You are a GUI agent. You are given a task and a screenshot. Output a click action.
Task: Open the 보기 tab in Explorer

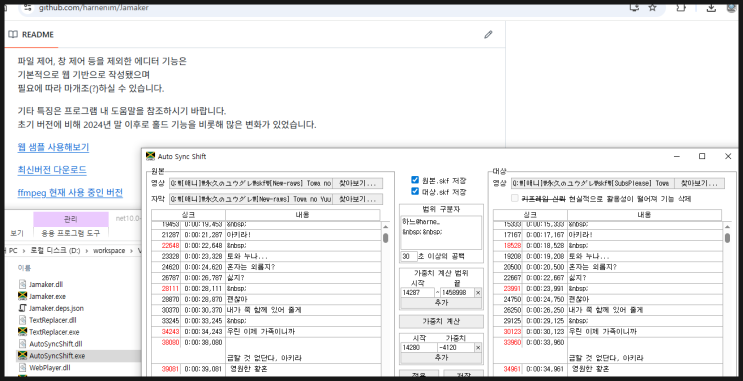tap(17, 233)
